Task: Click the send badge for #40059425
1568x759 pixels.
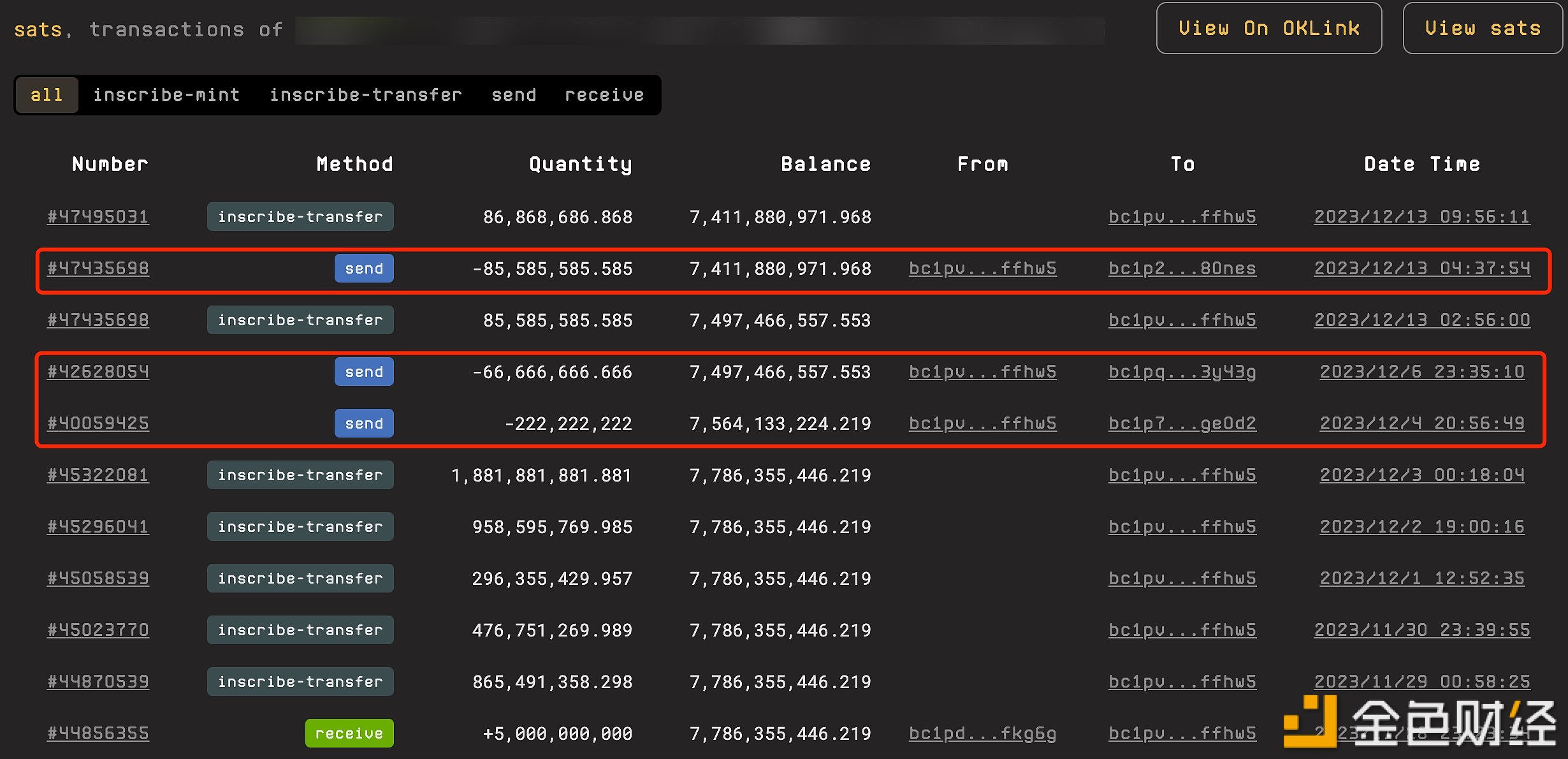Action: [364, 424]
